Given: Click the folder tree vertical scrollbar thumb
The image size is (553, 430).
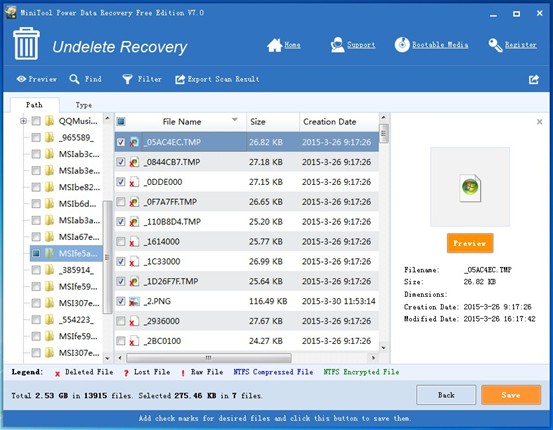Looking at the screenshot, I should tap(108, 257).
